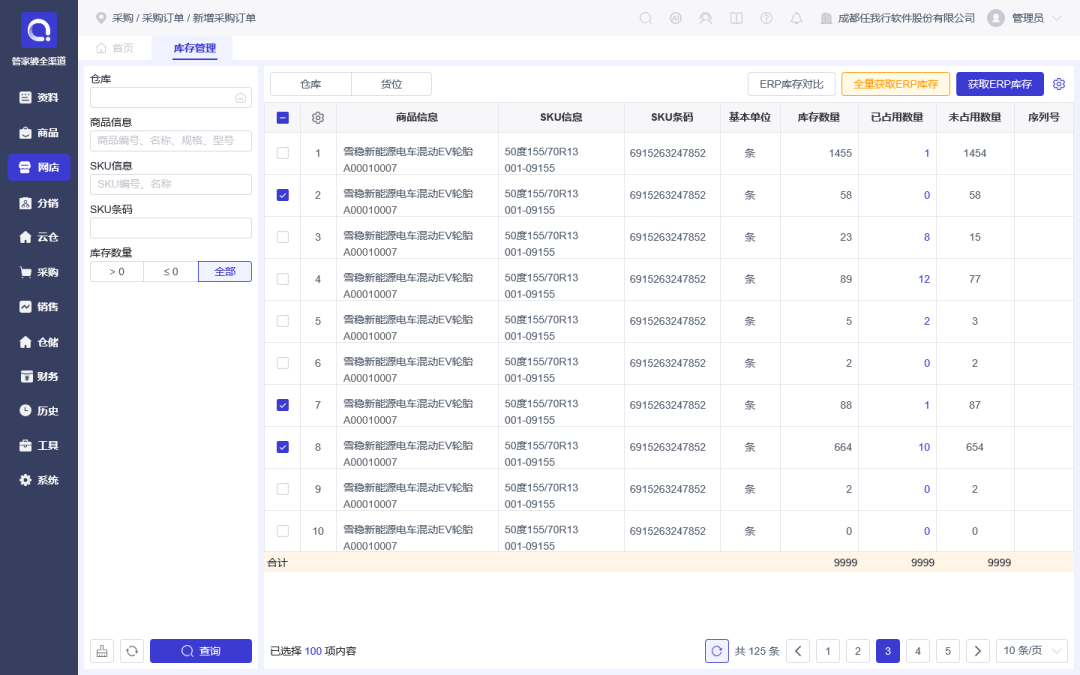Click the 全量获取ERP库存 button
Screen dimensions: 1080x675
(x=895, y=84)
